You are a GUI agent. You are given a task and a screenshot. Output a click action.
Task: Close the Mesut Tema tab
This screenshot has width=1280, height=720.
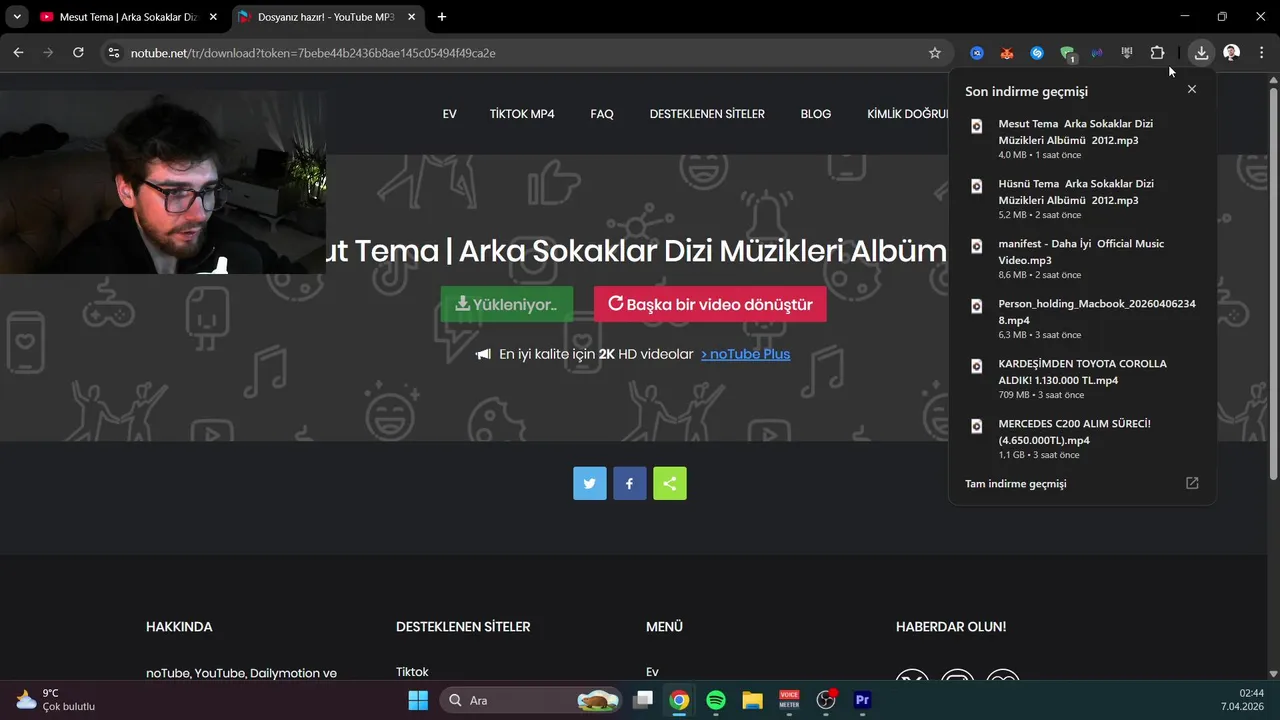click(x=212, y=17)
